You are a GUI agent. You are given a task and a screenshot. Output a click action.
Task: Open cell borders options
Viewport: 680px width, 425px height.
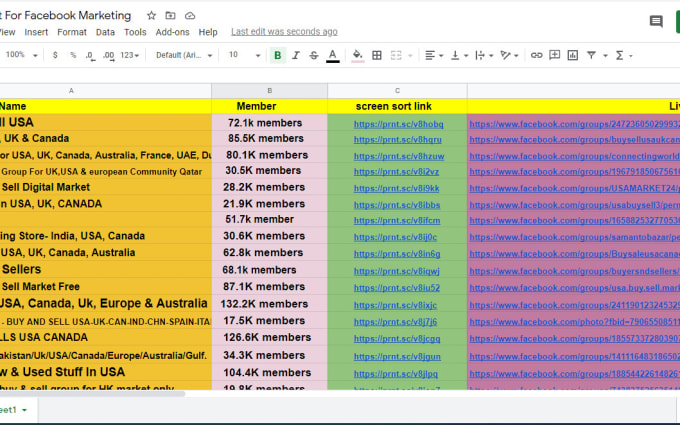[377, 55]
